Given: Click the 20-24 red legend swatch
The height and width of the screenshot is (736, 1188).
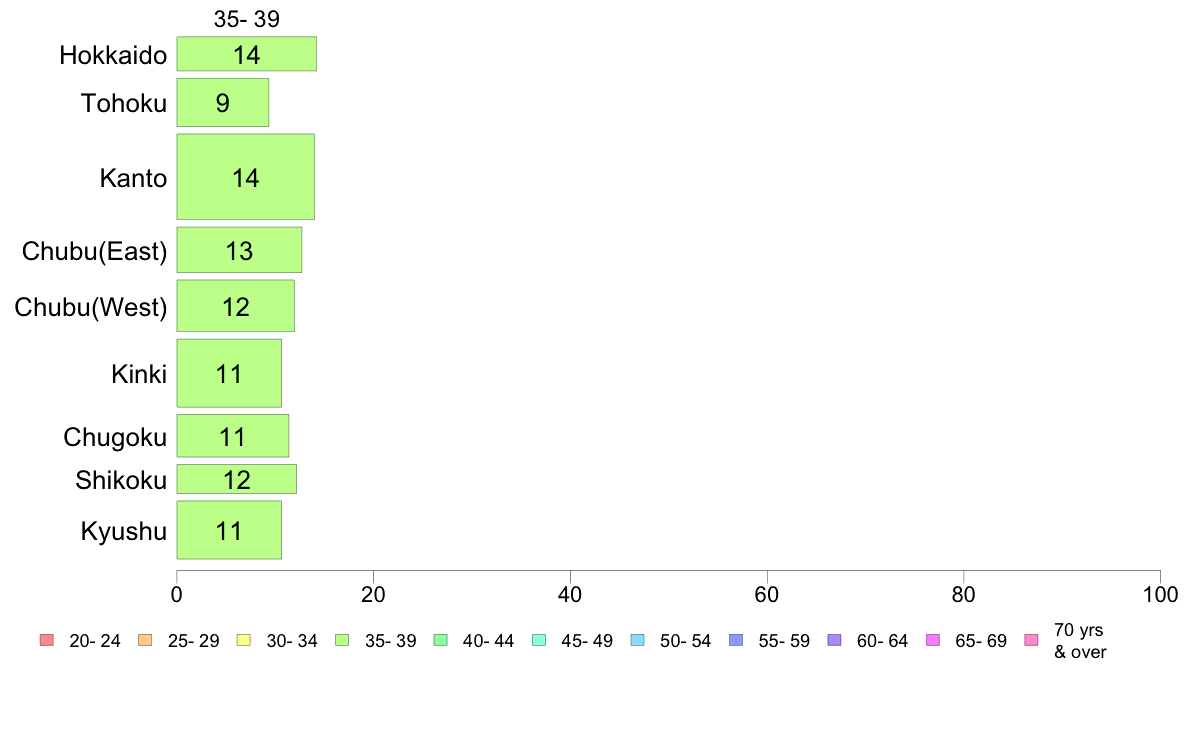Looking at the screenshot, I should tap(46, 640).
